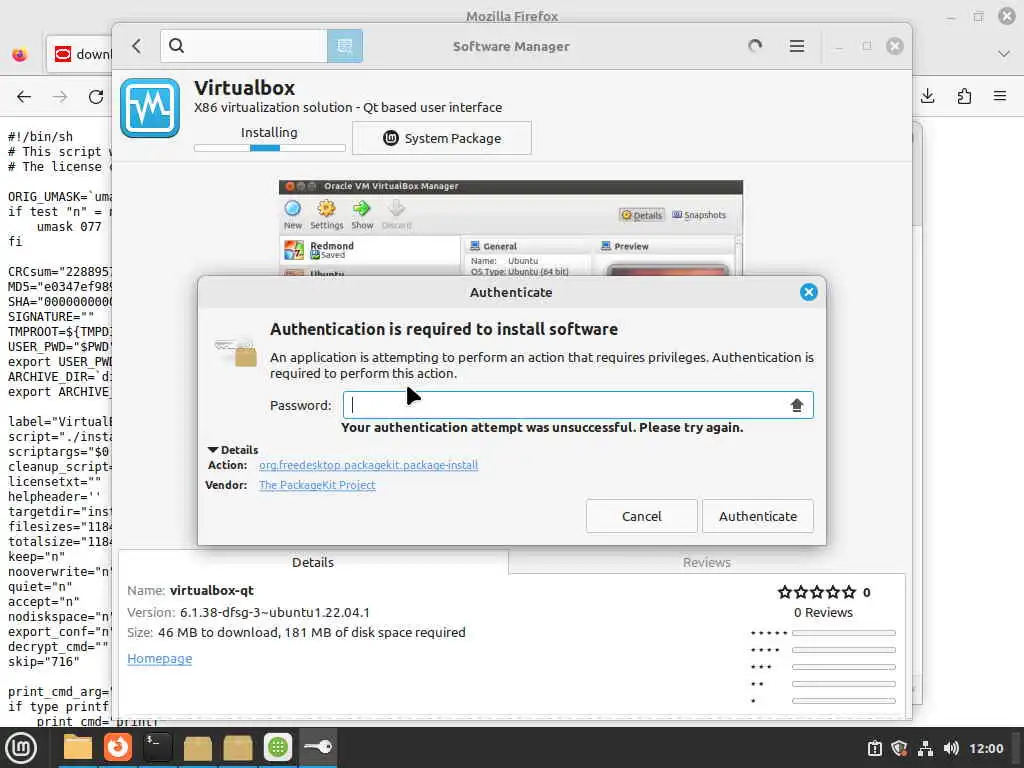1024x768 pixels.
Task: Click the VirtualBox Manager screenshot preview
Action: (x=511, y=228)
